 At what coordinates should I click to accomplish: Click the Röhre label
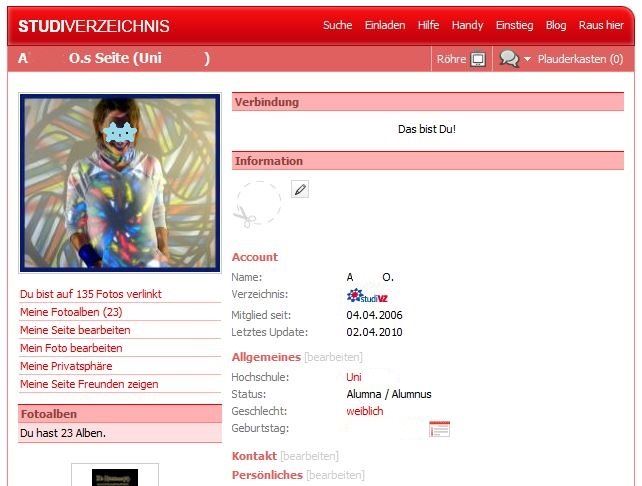coord(451,59)
